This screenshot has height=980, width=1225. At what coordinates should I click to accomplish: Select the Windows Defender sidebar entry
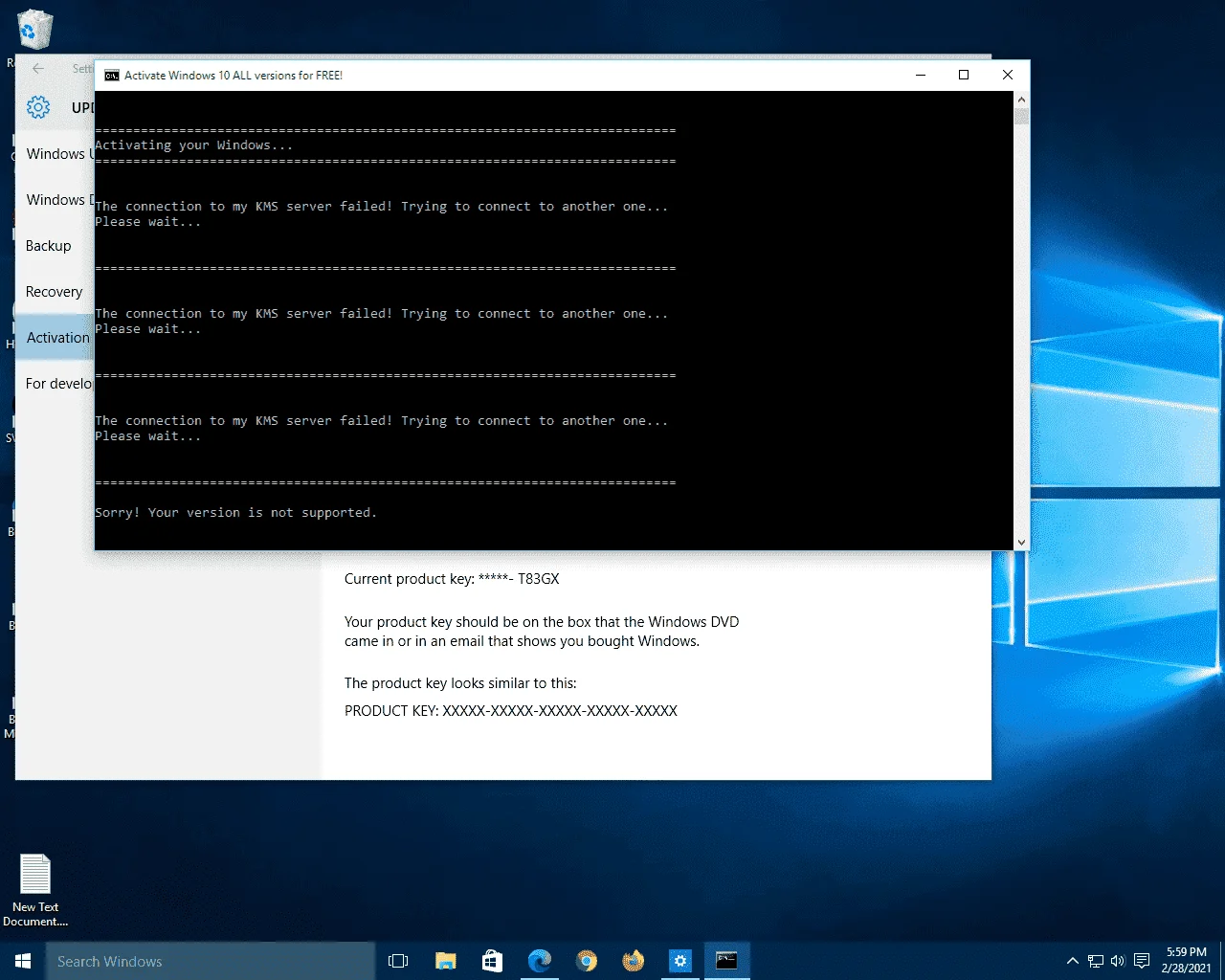coord(55,200)
